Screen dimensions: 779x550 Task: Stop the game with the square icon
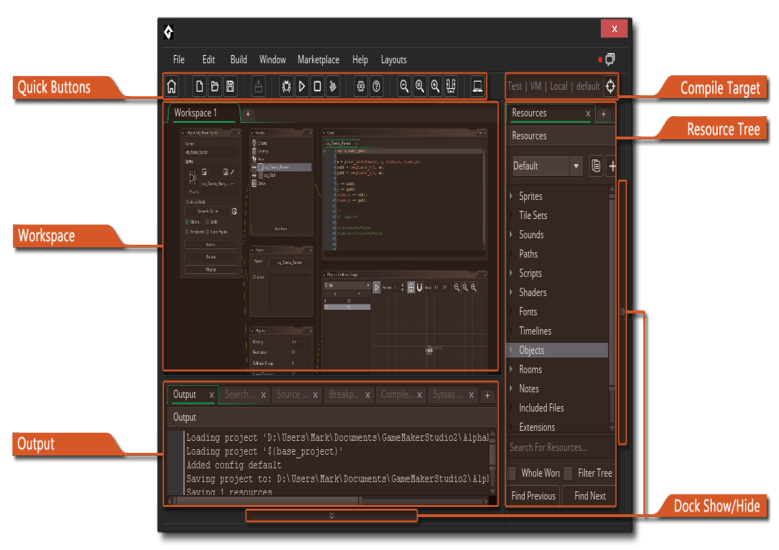coord(317,86)
